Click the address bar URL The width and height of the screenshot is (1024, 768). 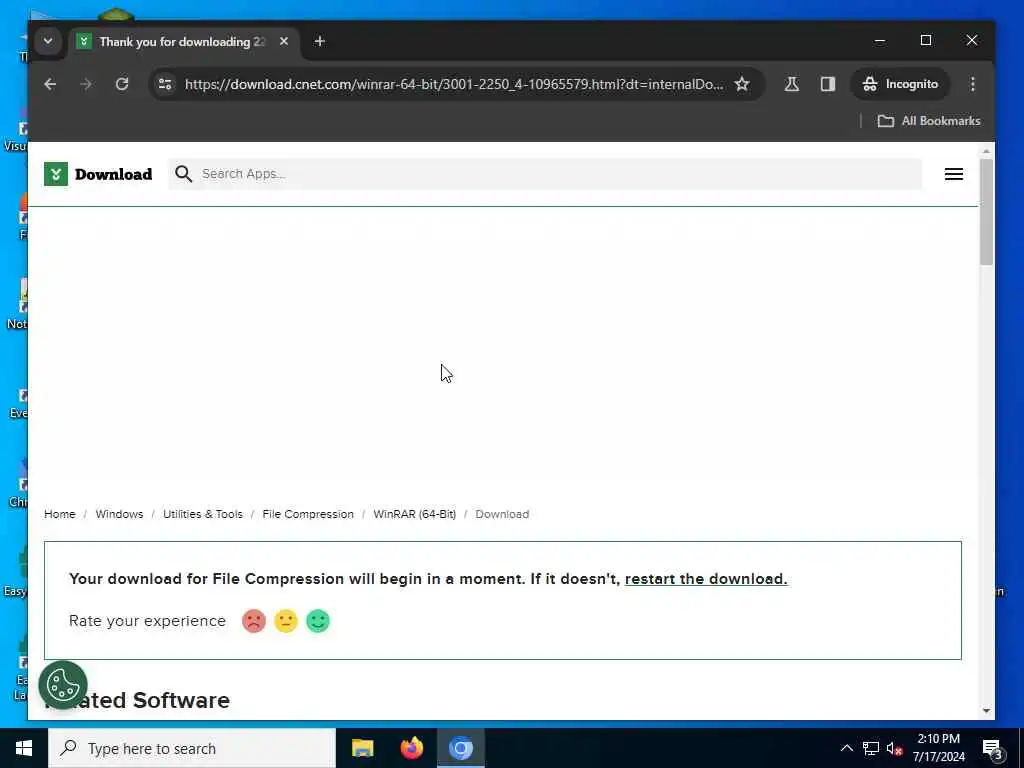tap(454, 84)
